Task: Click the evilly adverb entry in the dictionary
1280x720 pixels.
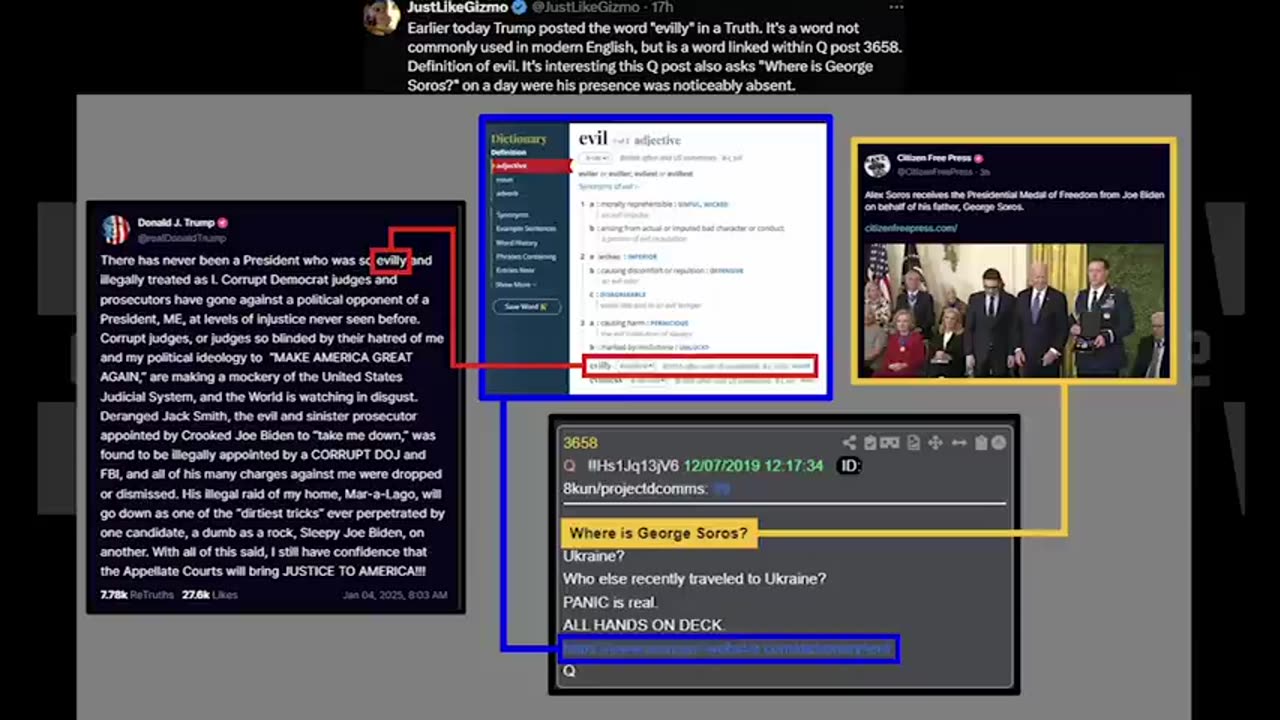Action: pyautogui.click(x=700, y=367)
